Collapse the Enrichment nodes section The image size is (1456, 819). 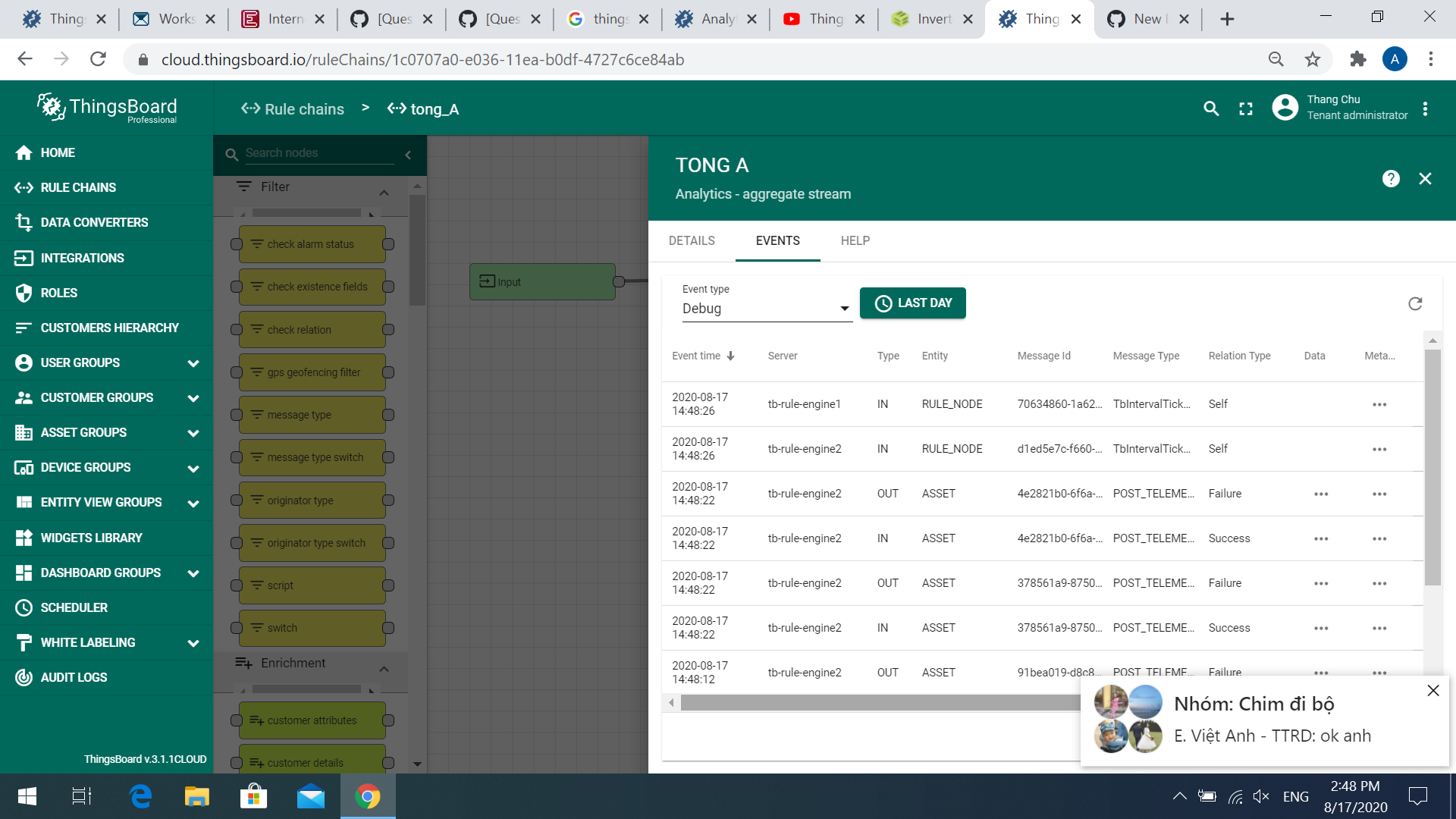coord(384,669)
